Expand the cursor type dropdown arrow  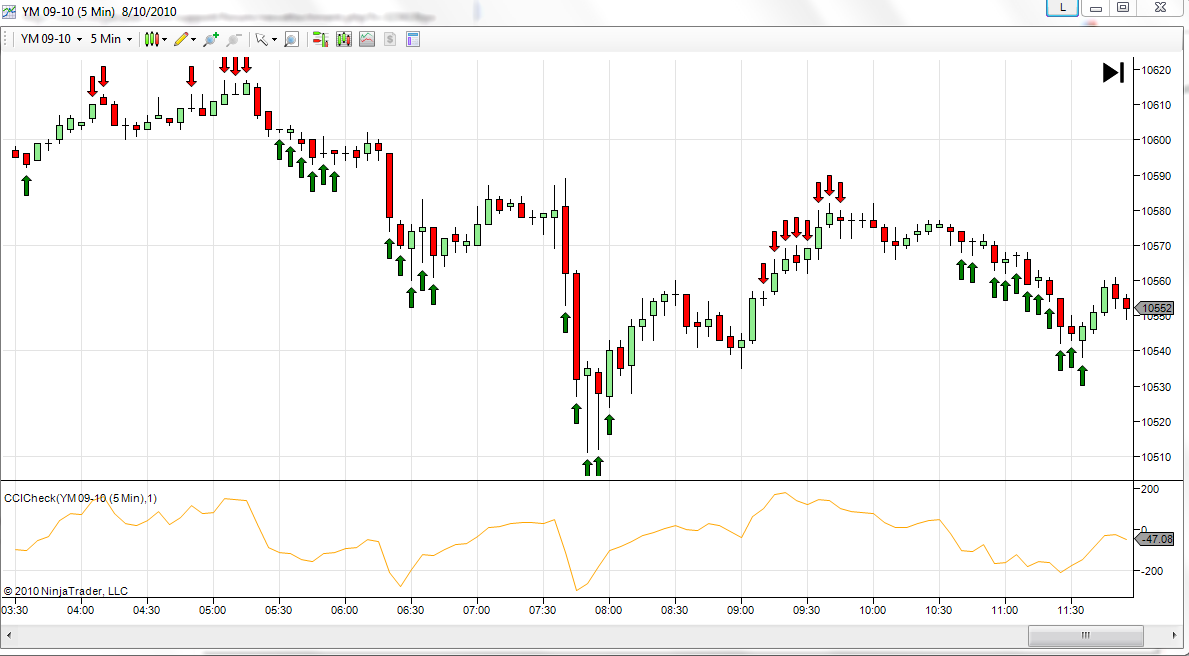(x=275, y=39)
